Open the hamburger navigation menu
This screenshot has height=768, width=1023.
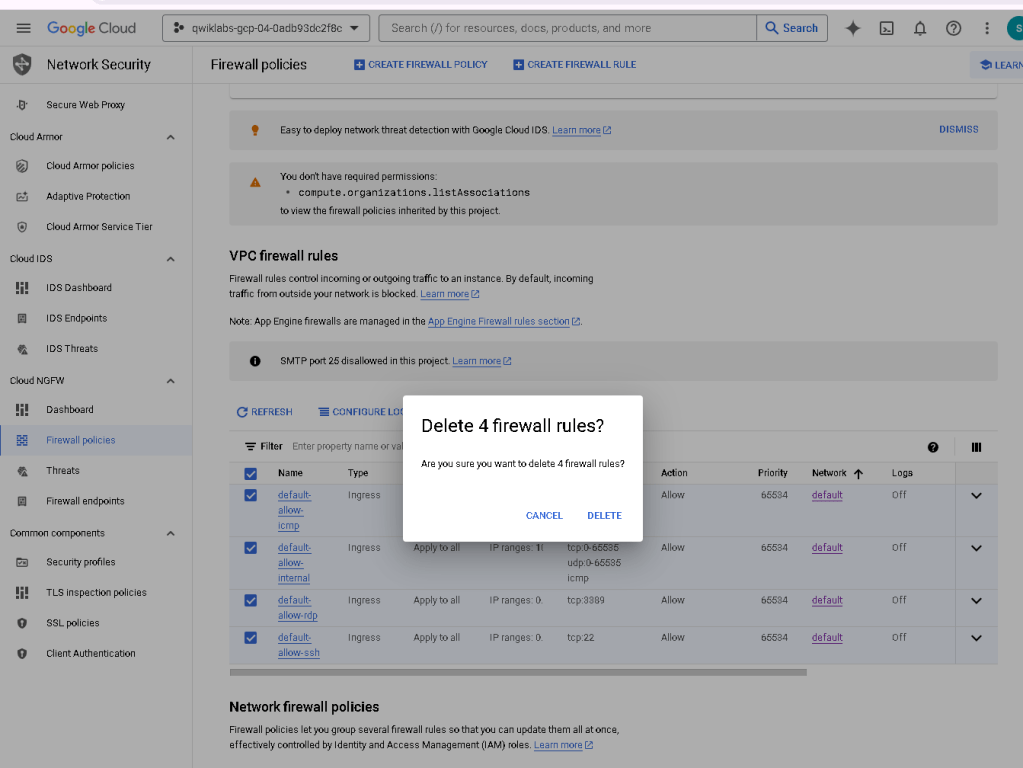[x=23, y=28]
